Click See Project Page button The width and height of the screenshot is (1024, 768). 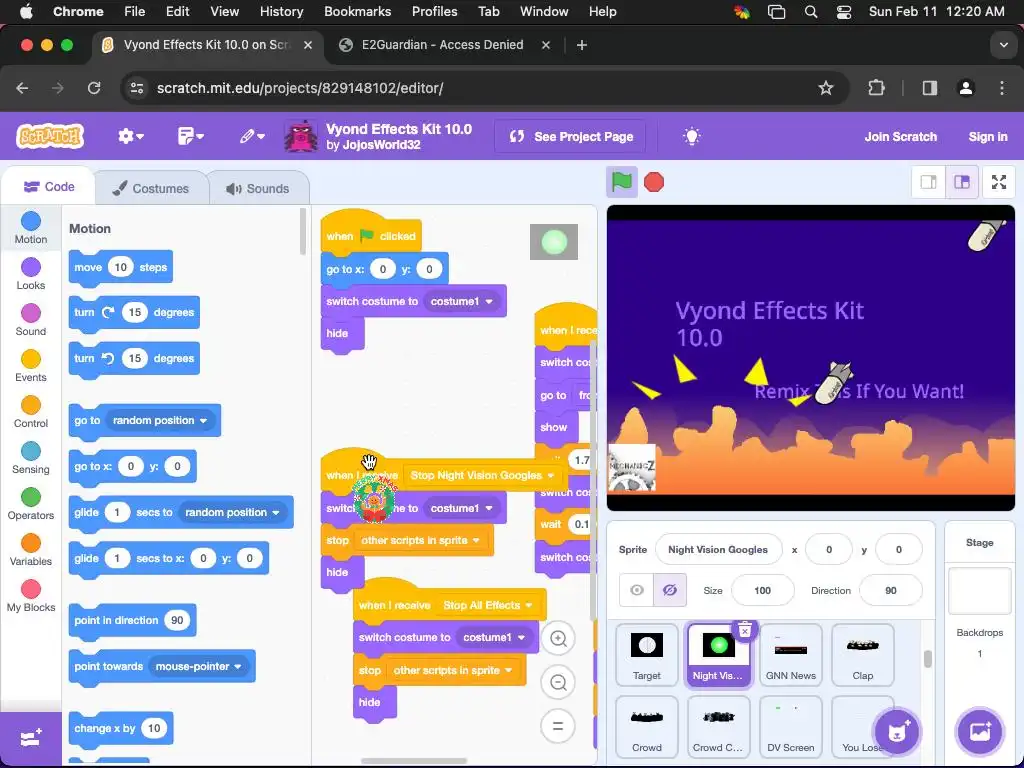[x=571, y=136]
